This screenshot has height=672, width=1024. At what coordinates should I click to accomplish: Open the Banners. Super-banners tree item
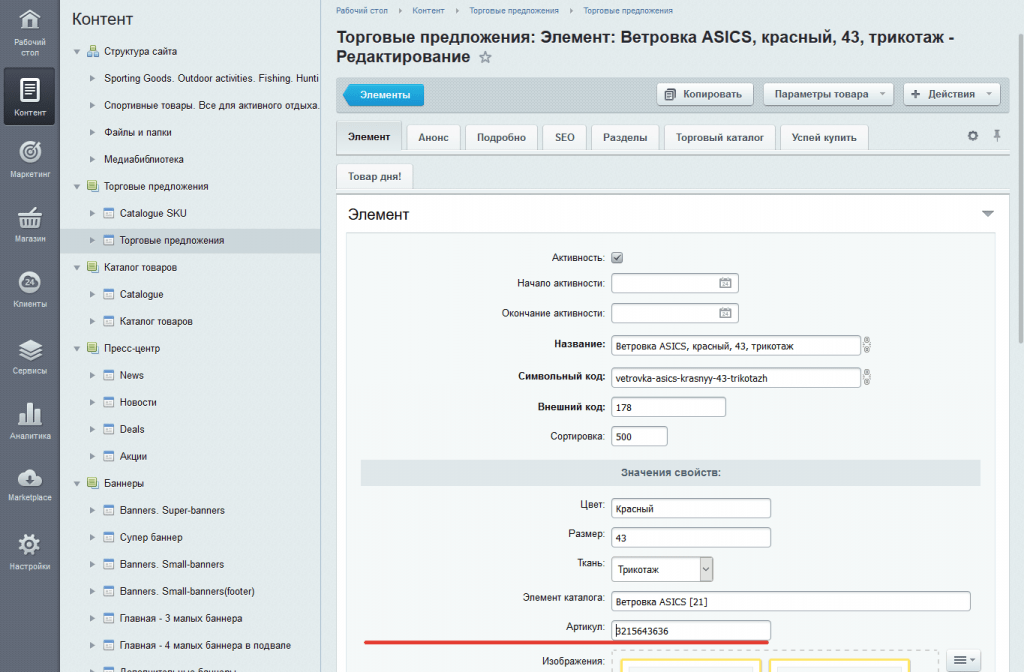click(x=172, y=510)
